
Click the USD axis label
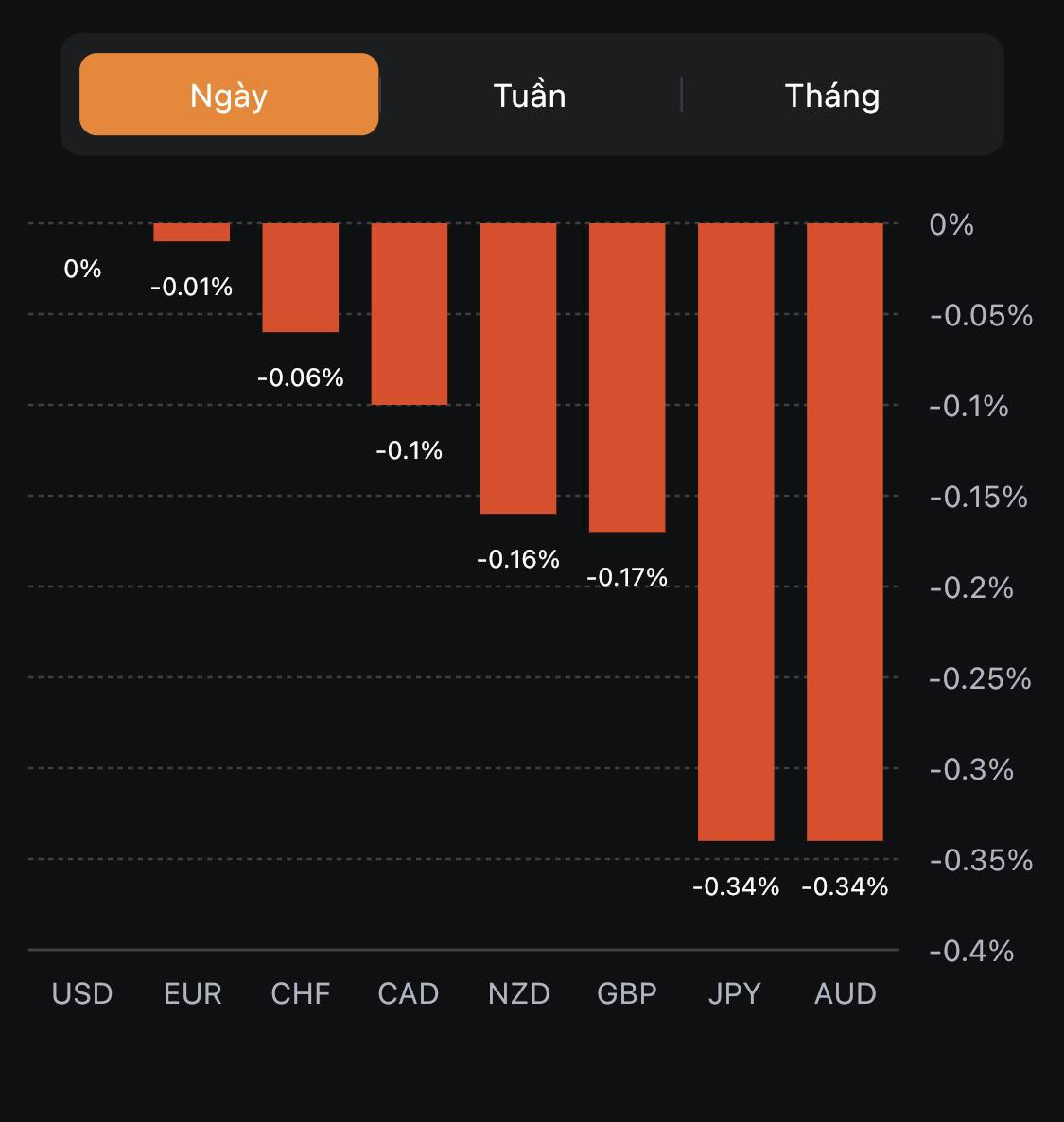82,993
